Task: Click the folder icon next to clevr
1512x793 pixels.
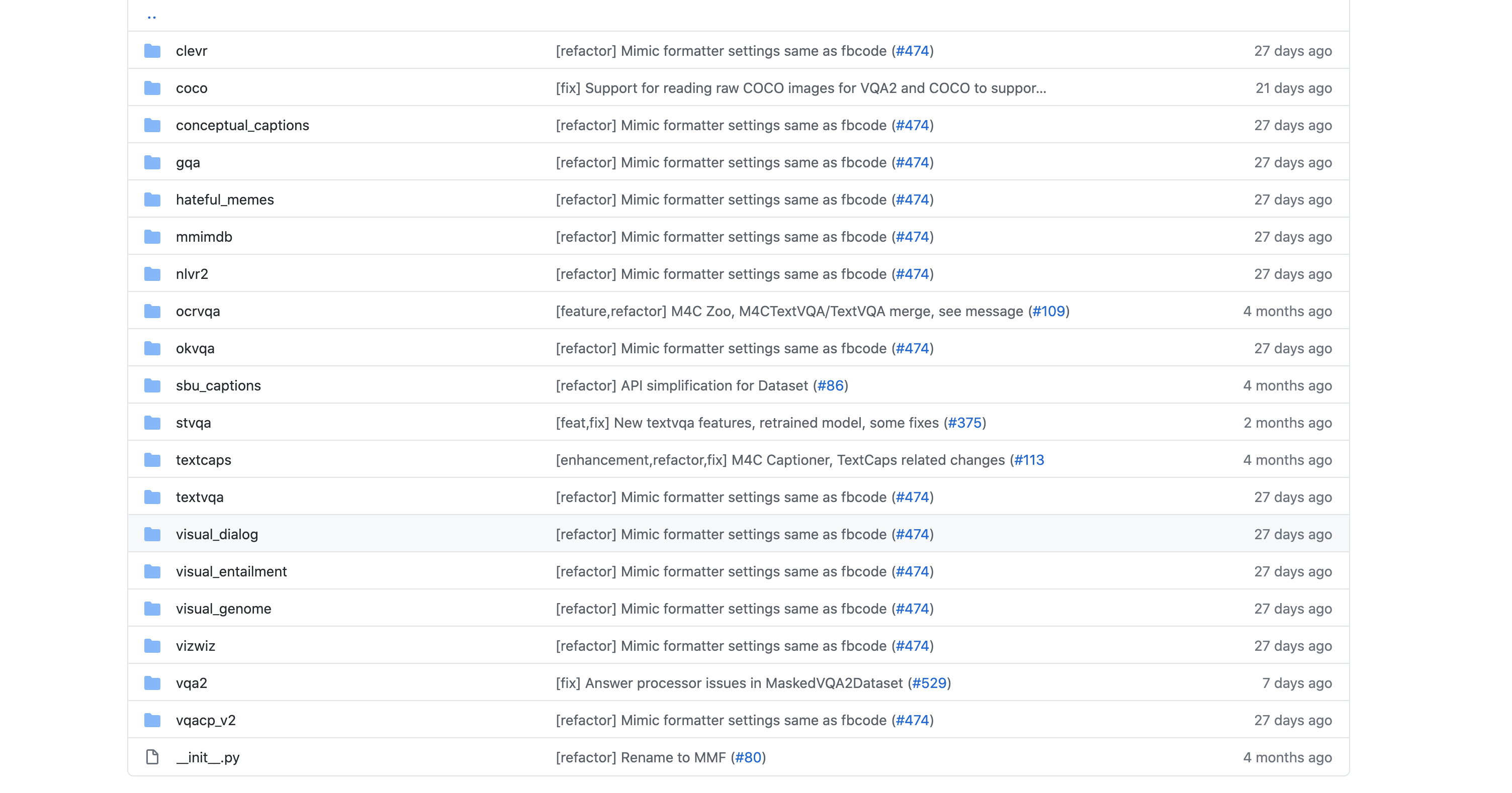Action: [x=152, y=51]
